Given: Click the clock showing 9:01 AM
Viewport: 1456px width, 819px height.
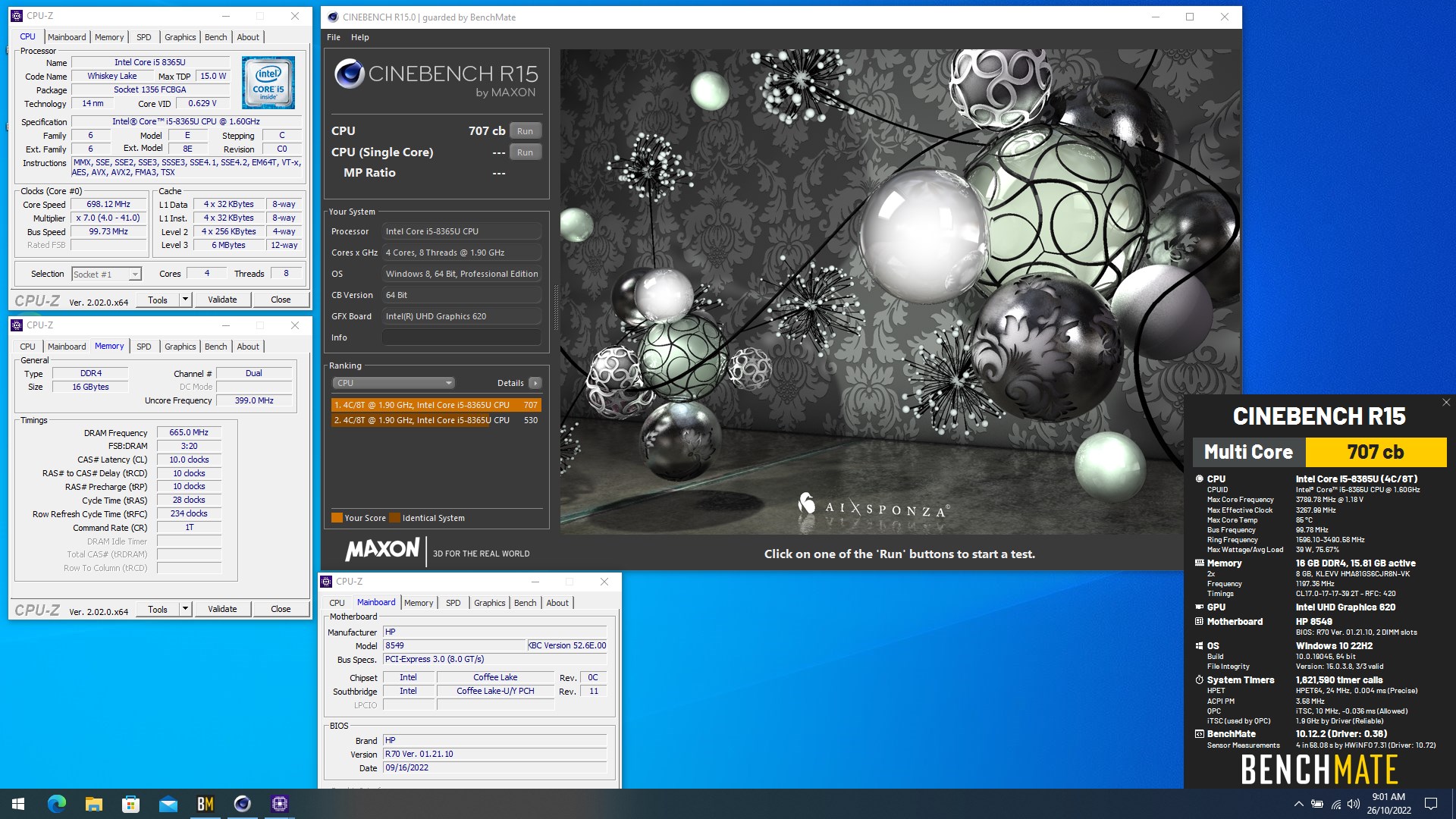Looking at the screenshot, I should point(1389,797).
